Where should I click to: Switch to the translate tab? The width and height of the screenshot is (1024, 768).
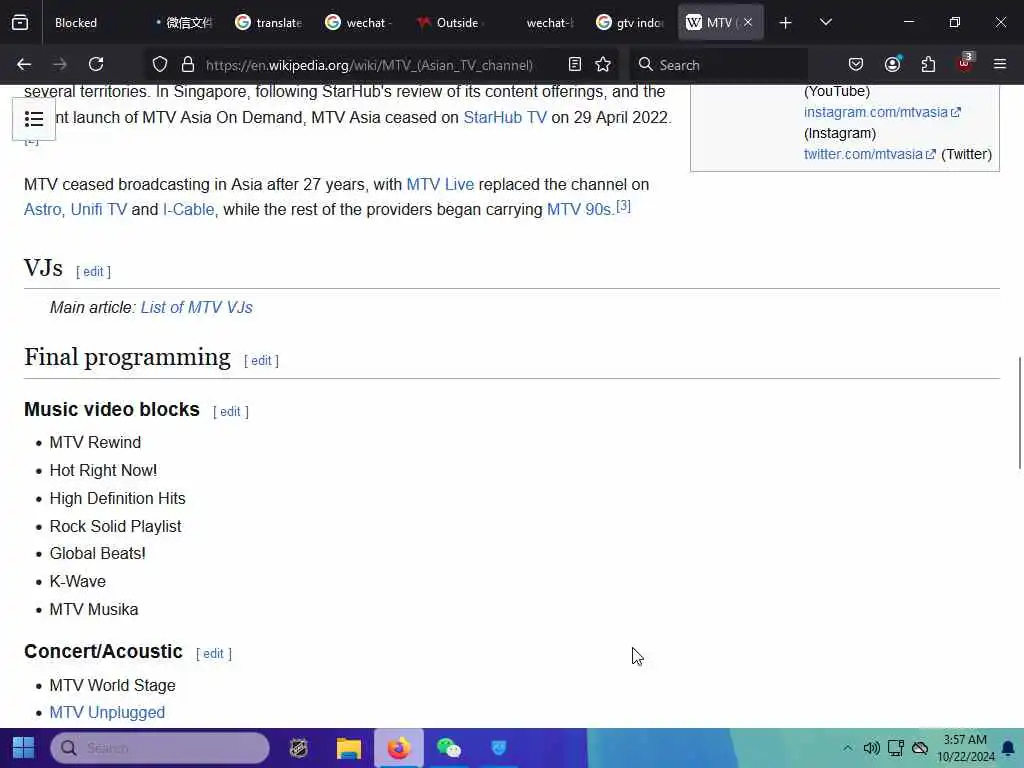(x=269, y=23)
